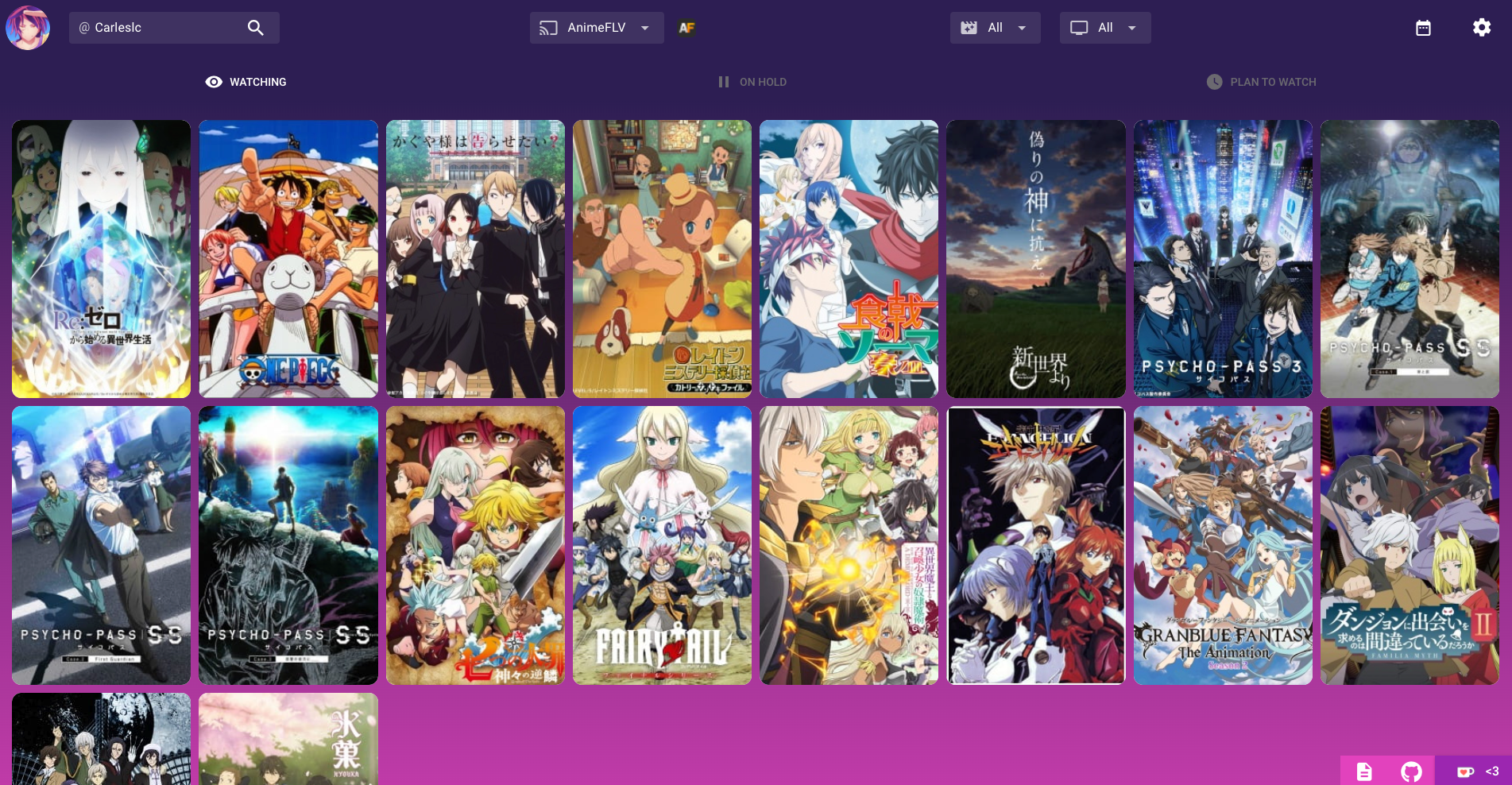This screenshot has width=1512, height=785.
Task: Open the calendar schedule icon
Action: 1423,28
